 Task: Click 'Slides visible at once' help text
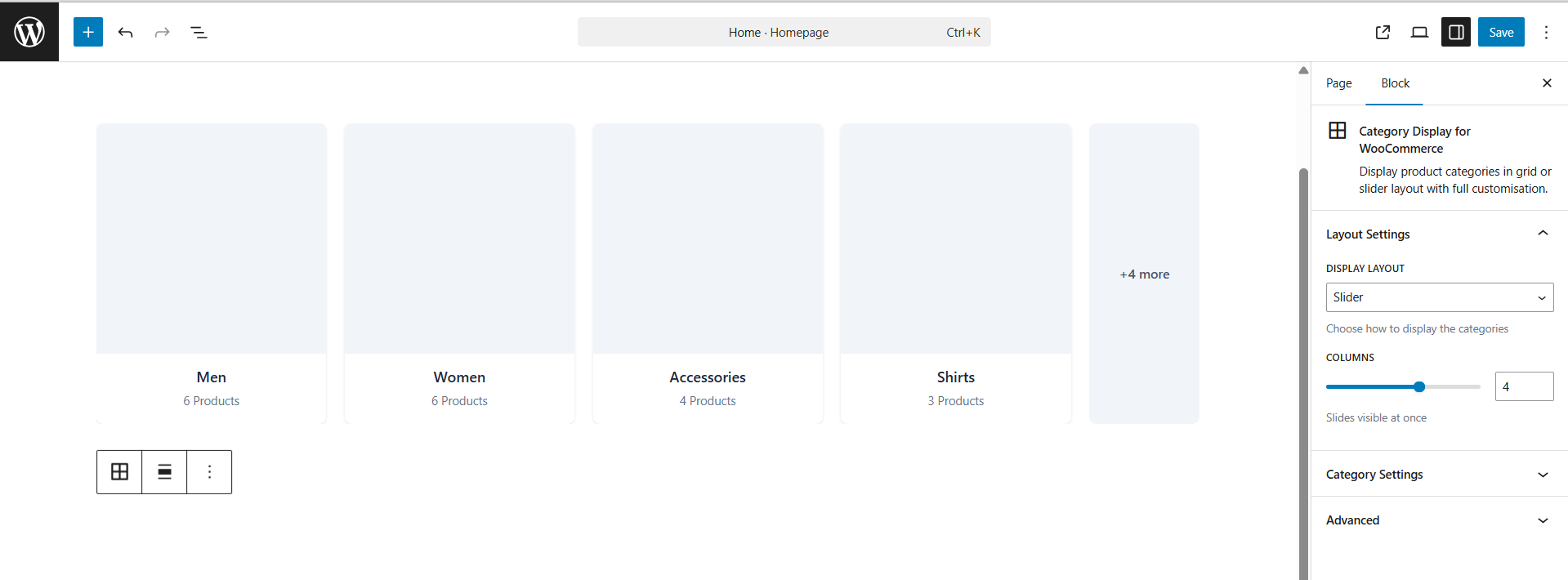pos(1376,417)
